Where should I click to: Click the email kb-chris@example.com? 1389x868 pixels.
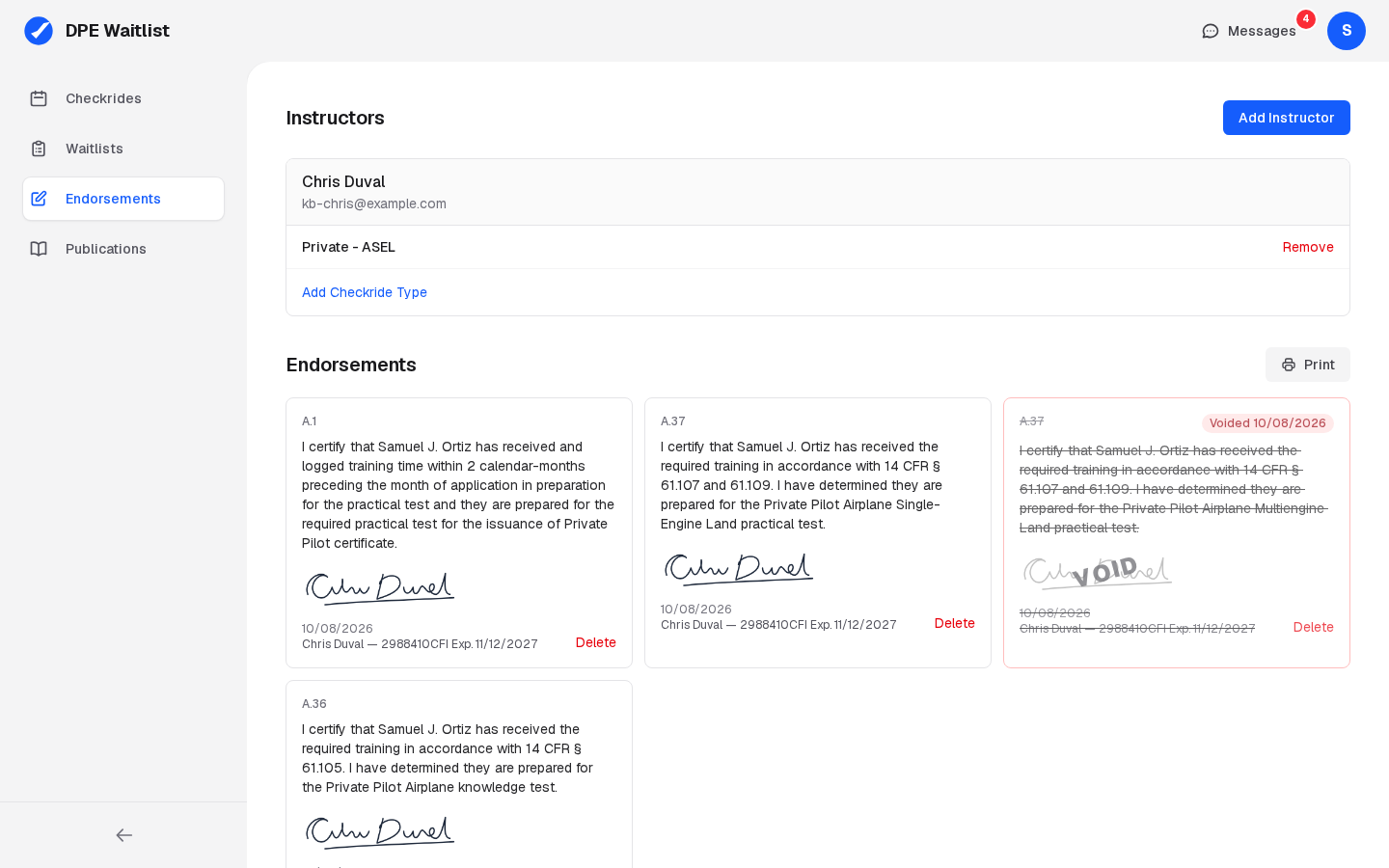tap(374, 203)
